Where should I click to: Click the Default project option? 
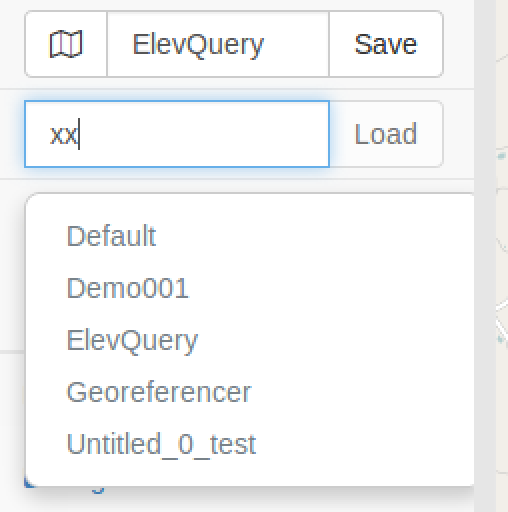pyautogui.click(x=111, y=236)
